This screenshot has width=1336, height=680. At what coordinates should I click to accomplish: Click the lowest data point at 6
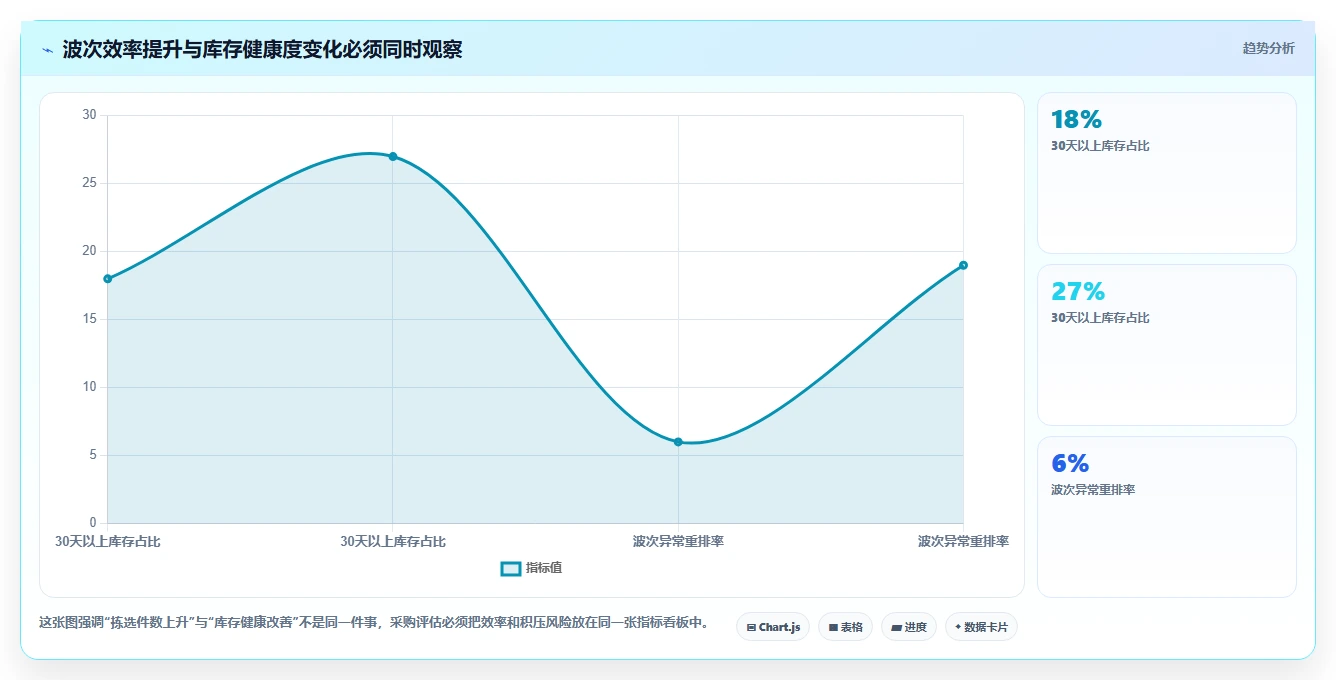[x=678, y=442]
